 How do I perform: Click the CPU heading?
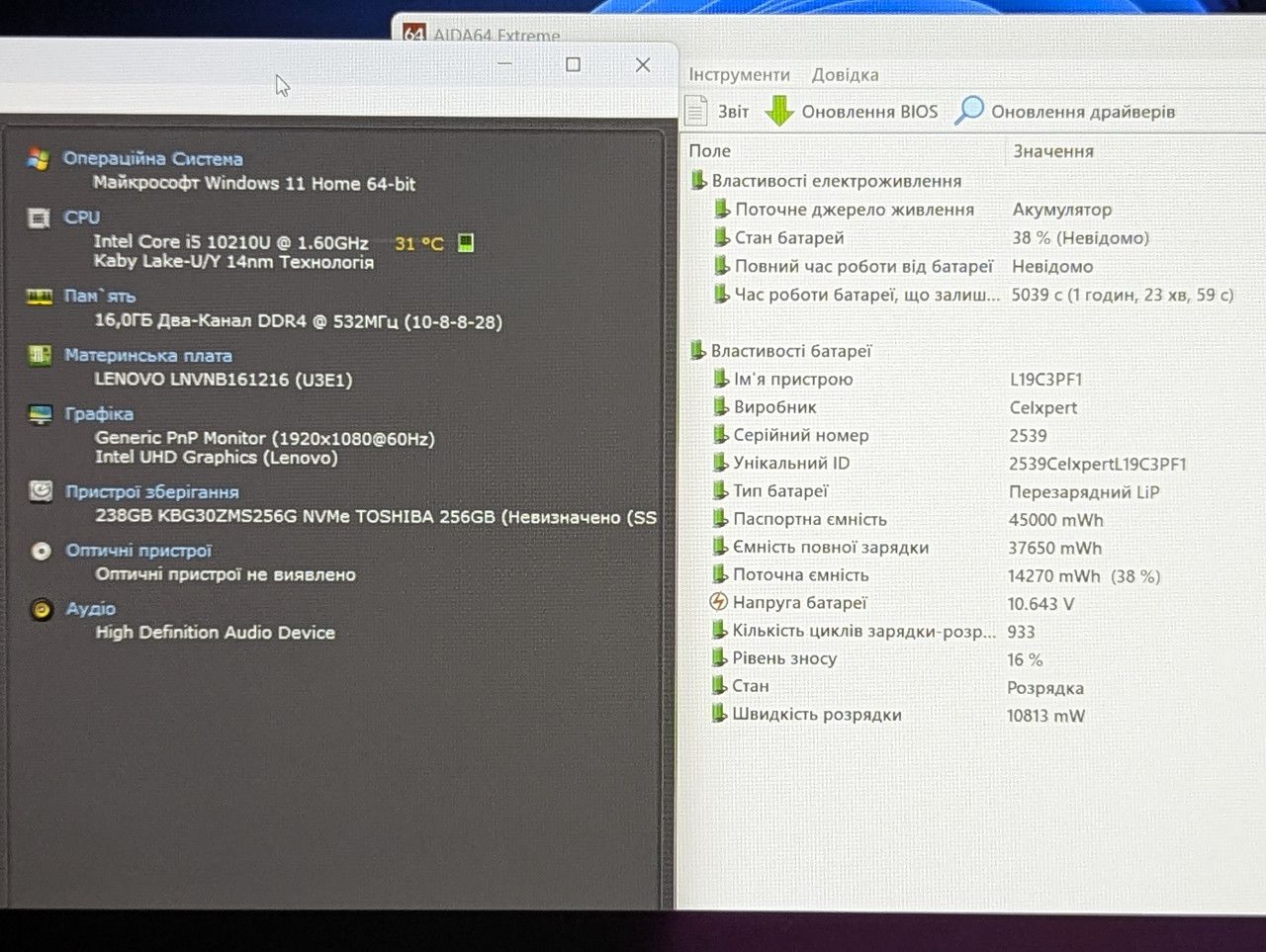click(x=82, y=217)
